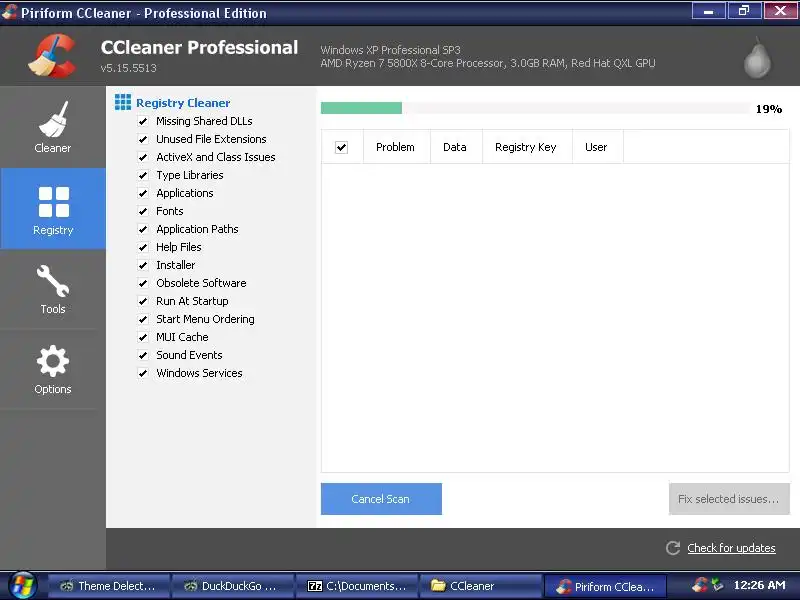Viewport: 800px width, 600px height.
Task: Disable Obsolete Software checkbox
Action: tap(143, 283)
